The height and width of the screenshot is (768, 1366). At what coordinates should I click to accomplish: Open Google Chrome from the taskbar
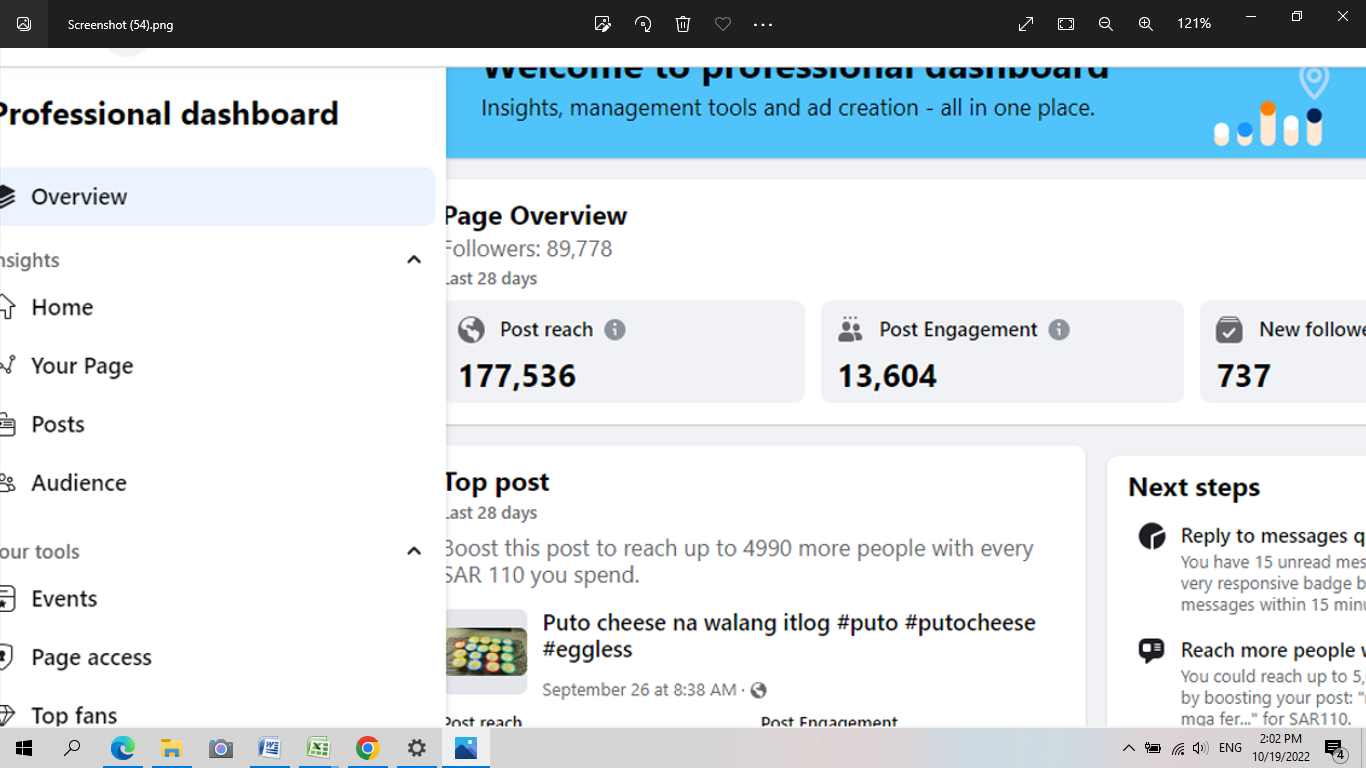[367, 748]
